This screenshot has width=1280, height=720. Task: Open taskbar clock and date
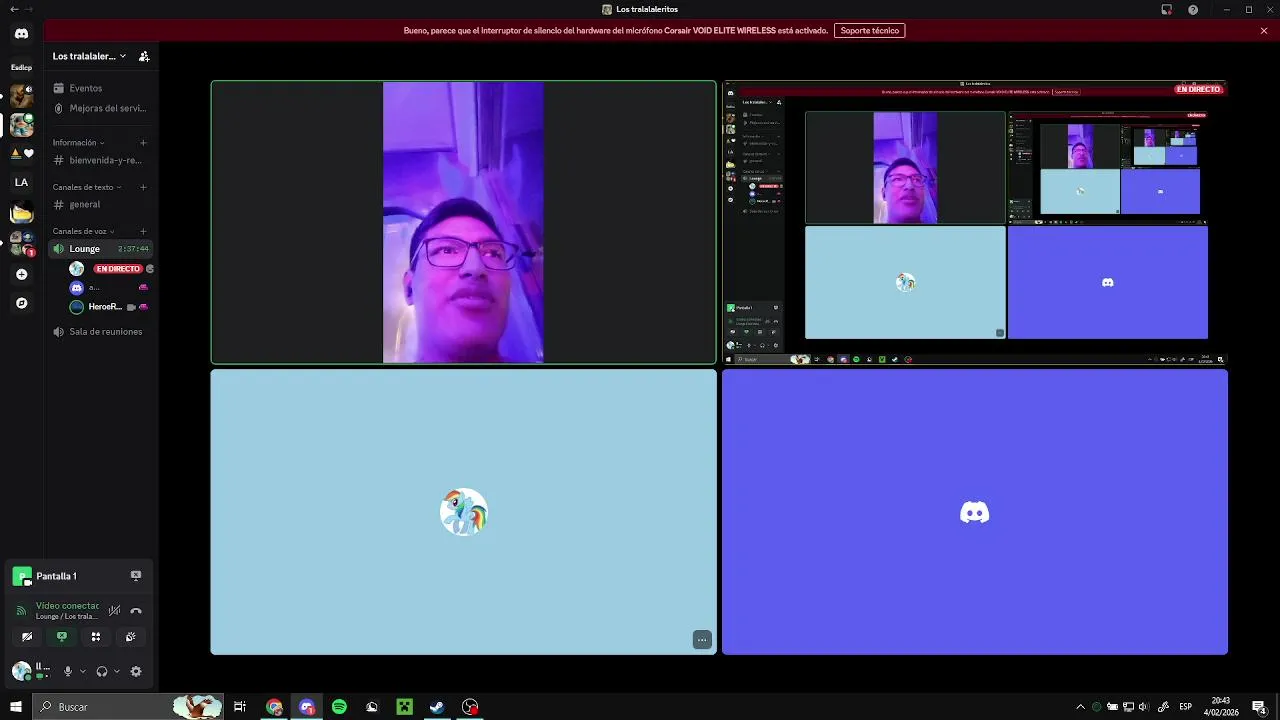pos(1221,707)
